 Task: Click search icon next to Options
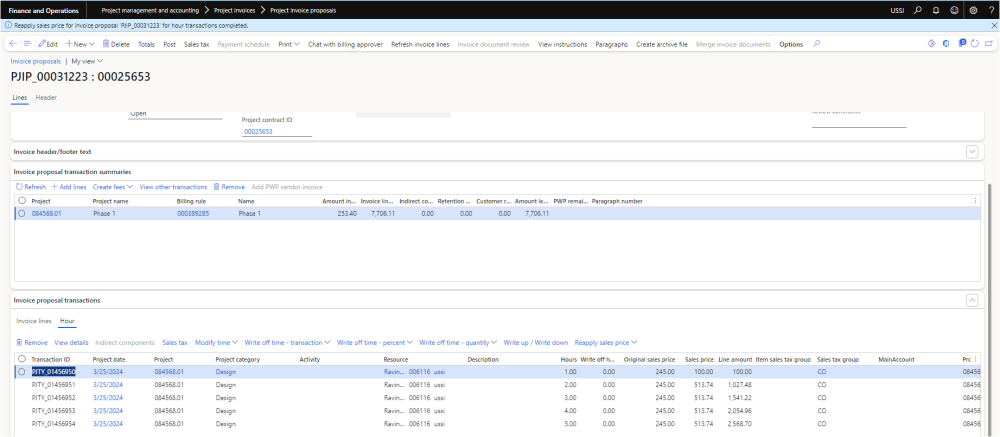[817, 44]
